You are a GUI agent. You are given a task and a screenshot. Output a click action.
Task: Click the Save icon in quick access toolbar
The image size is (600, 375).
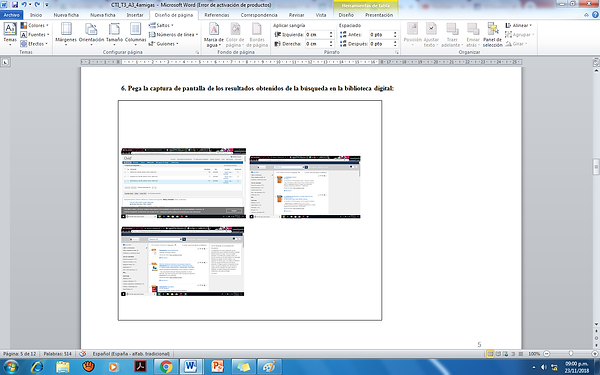click(15, 5)
